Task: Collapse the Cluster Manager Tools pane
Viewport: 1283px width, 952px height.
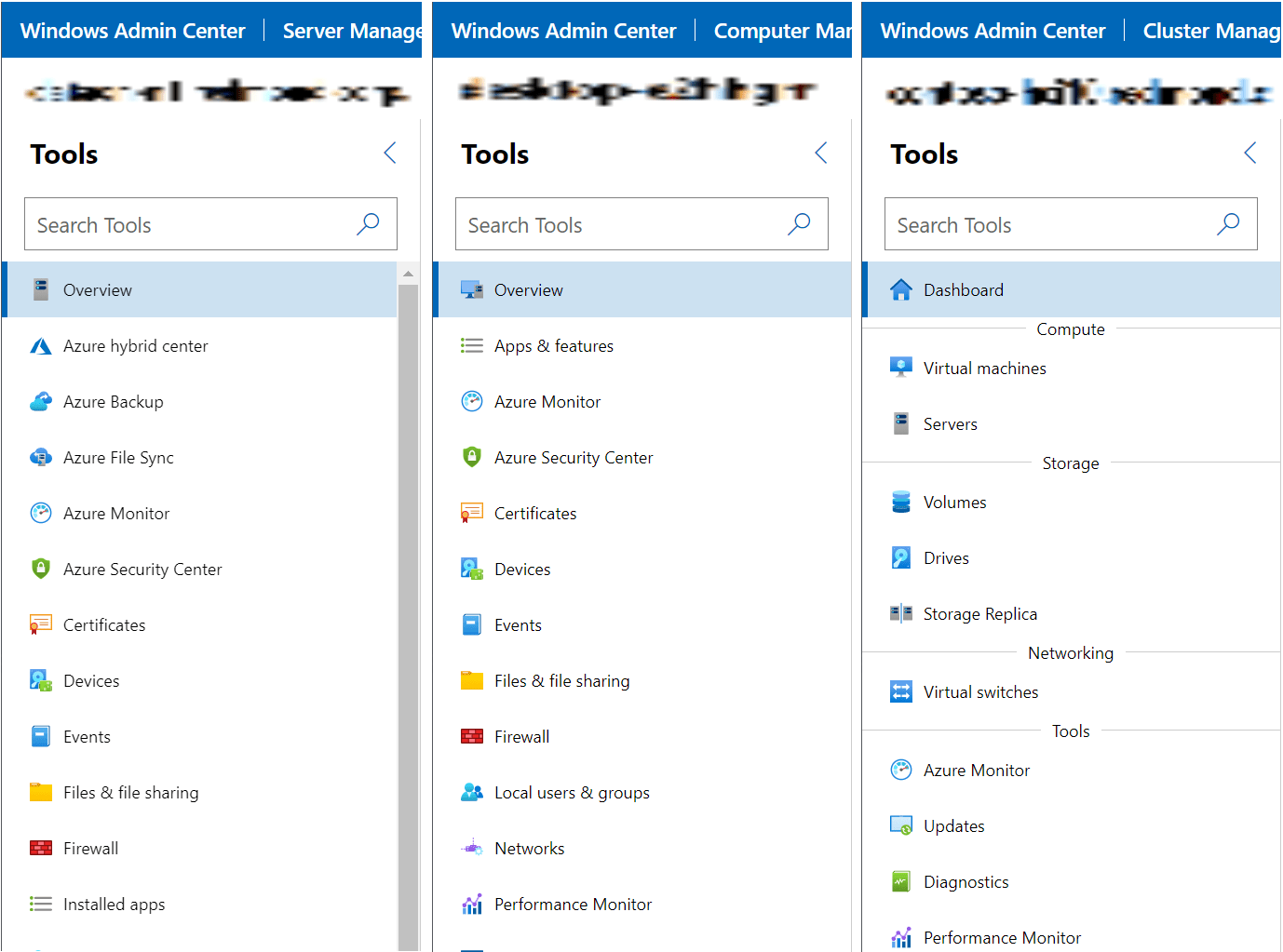Action: pyautogui.click(x=1249, y=153)
